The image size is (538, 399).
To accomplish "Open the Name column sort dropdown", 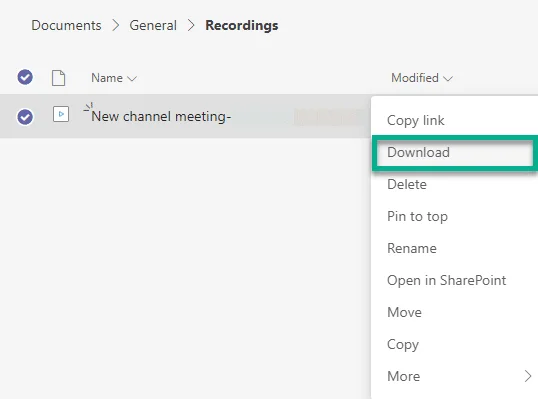I will click(x=114, y=78).
